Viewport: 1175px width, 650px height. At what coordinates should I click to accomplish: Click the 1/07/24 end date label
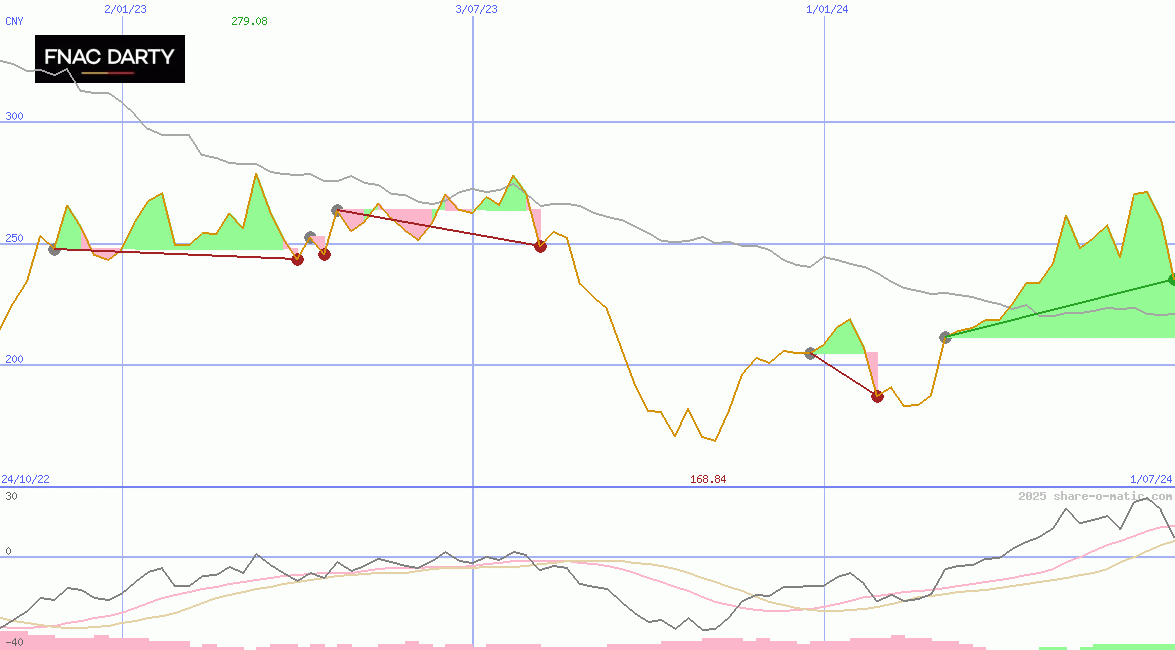(x=1150, y=480)
